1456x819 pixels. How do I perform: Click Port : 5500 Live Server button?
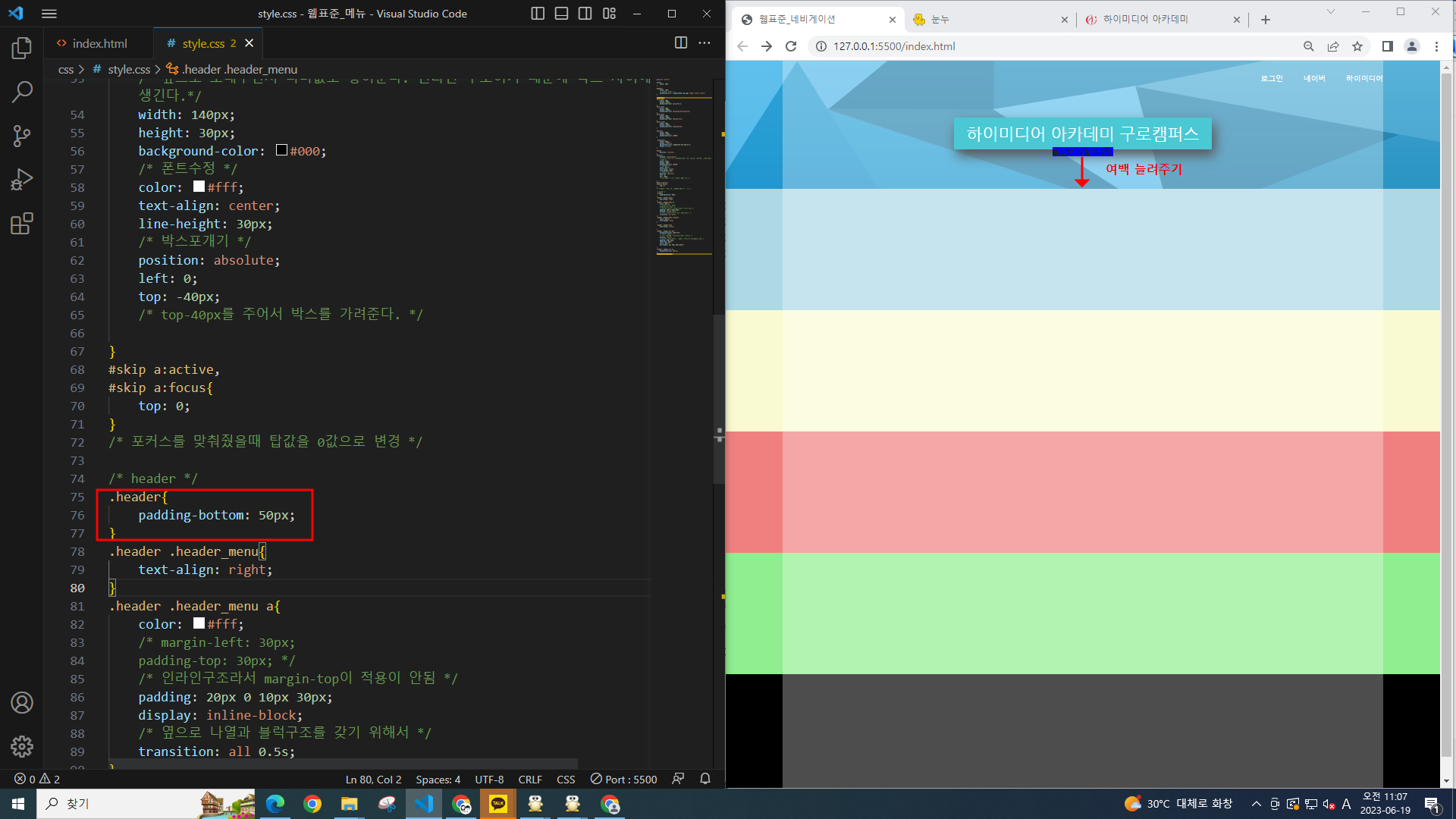click(x=623, y=779)
